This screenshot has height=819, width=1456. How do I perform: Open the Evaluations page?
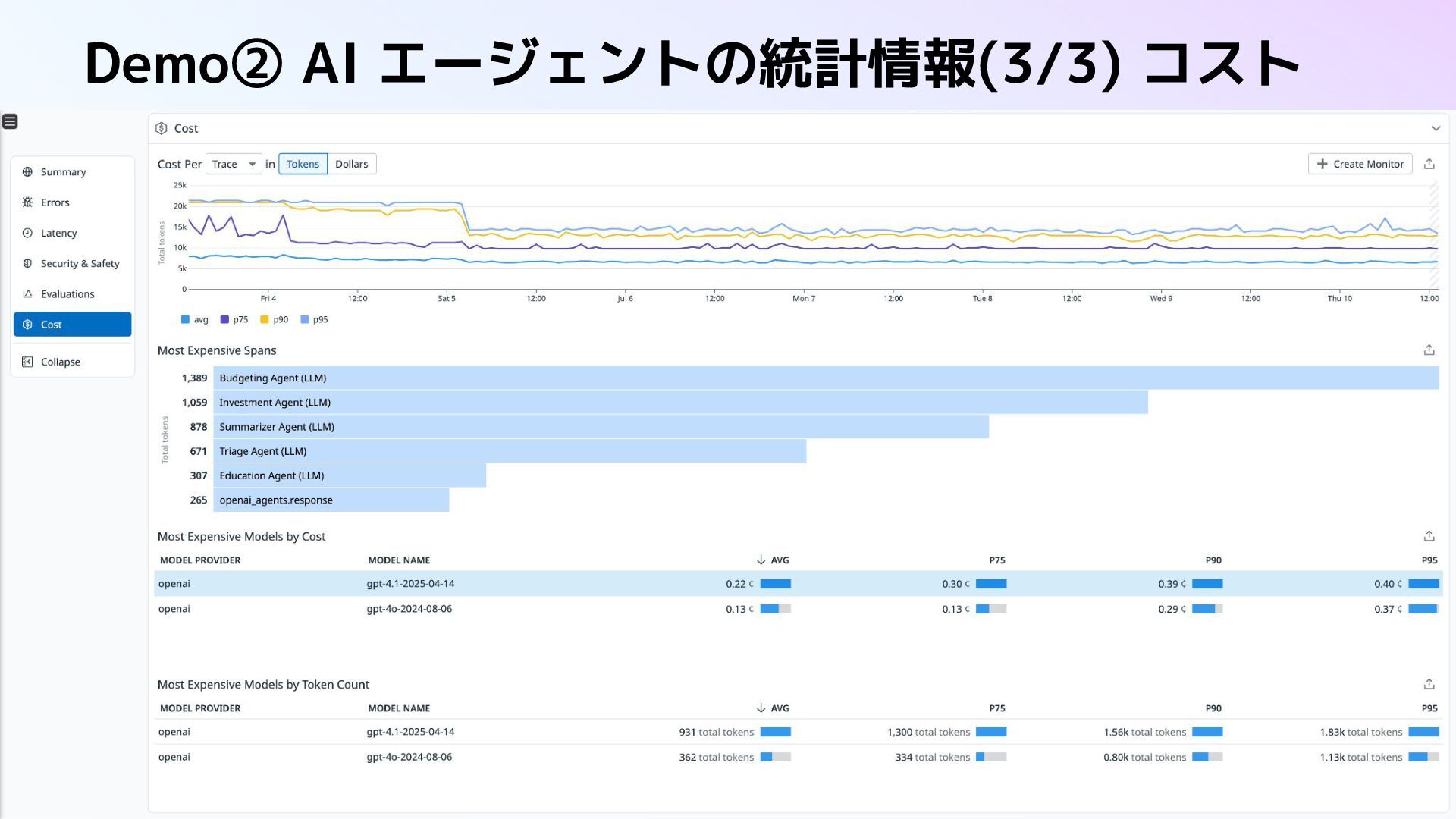pos(67,294)
